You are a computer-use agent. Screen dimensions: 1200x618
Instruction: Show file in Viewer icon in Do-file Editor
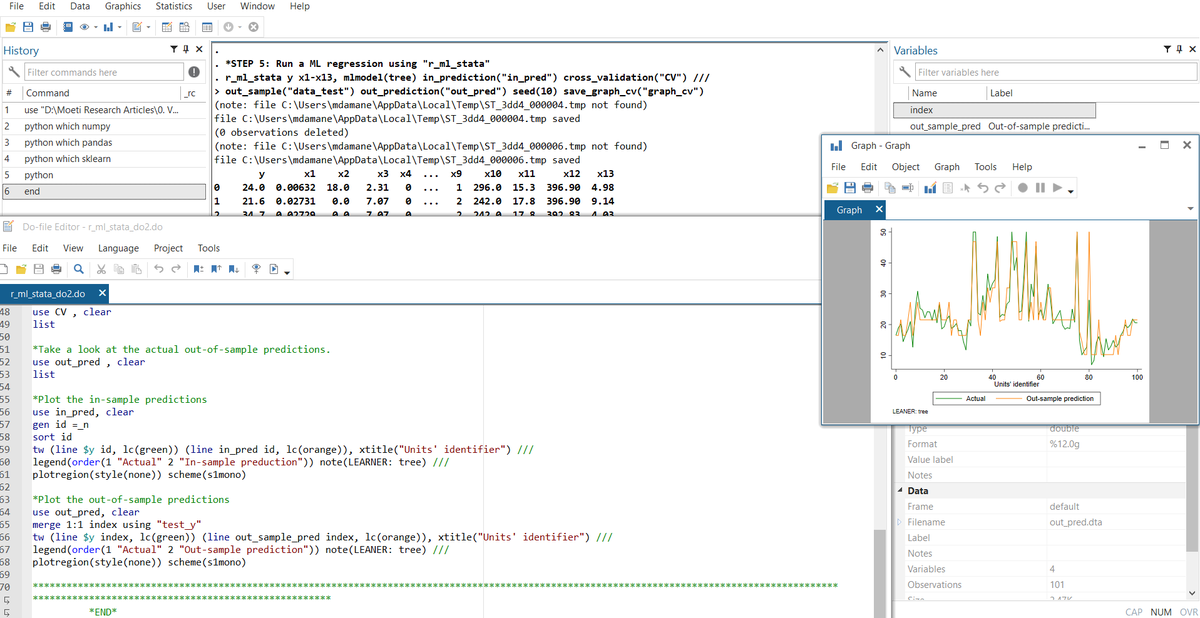255,270
